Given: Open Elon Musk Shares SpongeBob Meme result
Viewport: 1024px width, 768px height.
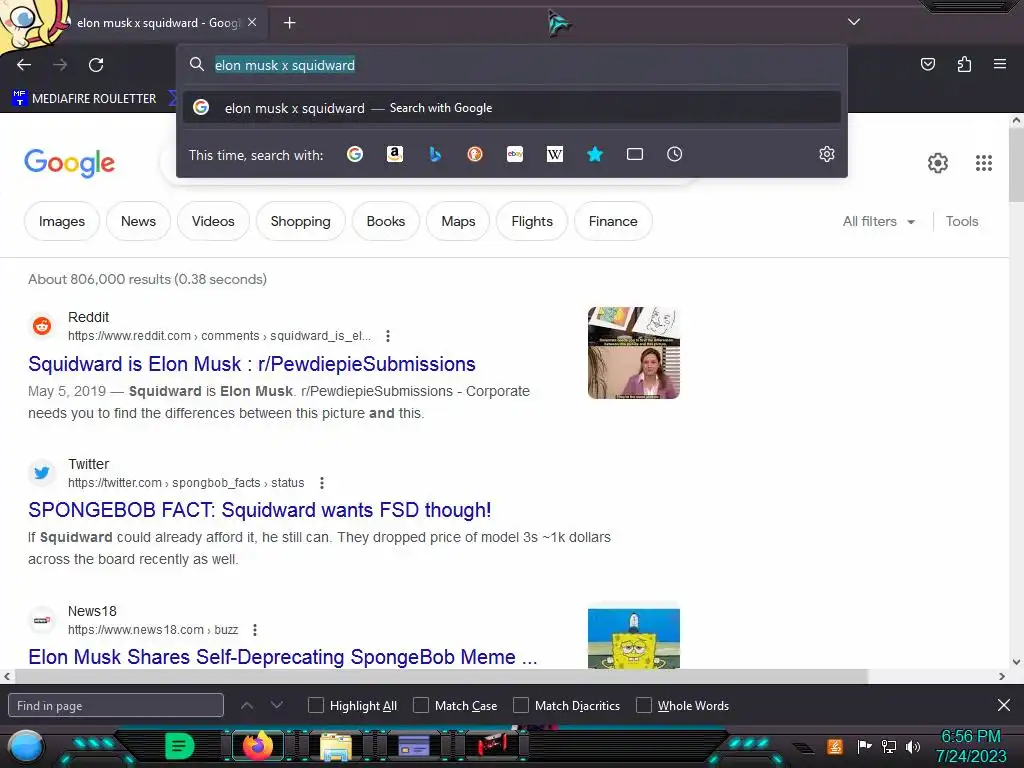Looking at the screenshot, I should tap(283, 656).
